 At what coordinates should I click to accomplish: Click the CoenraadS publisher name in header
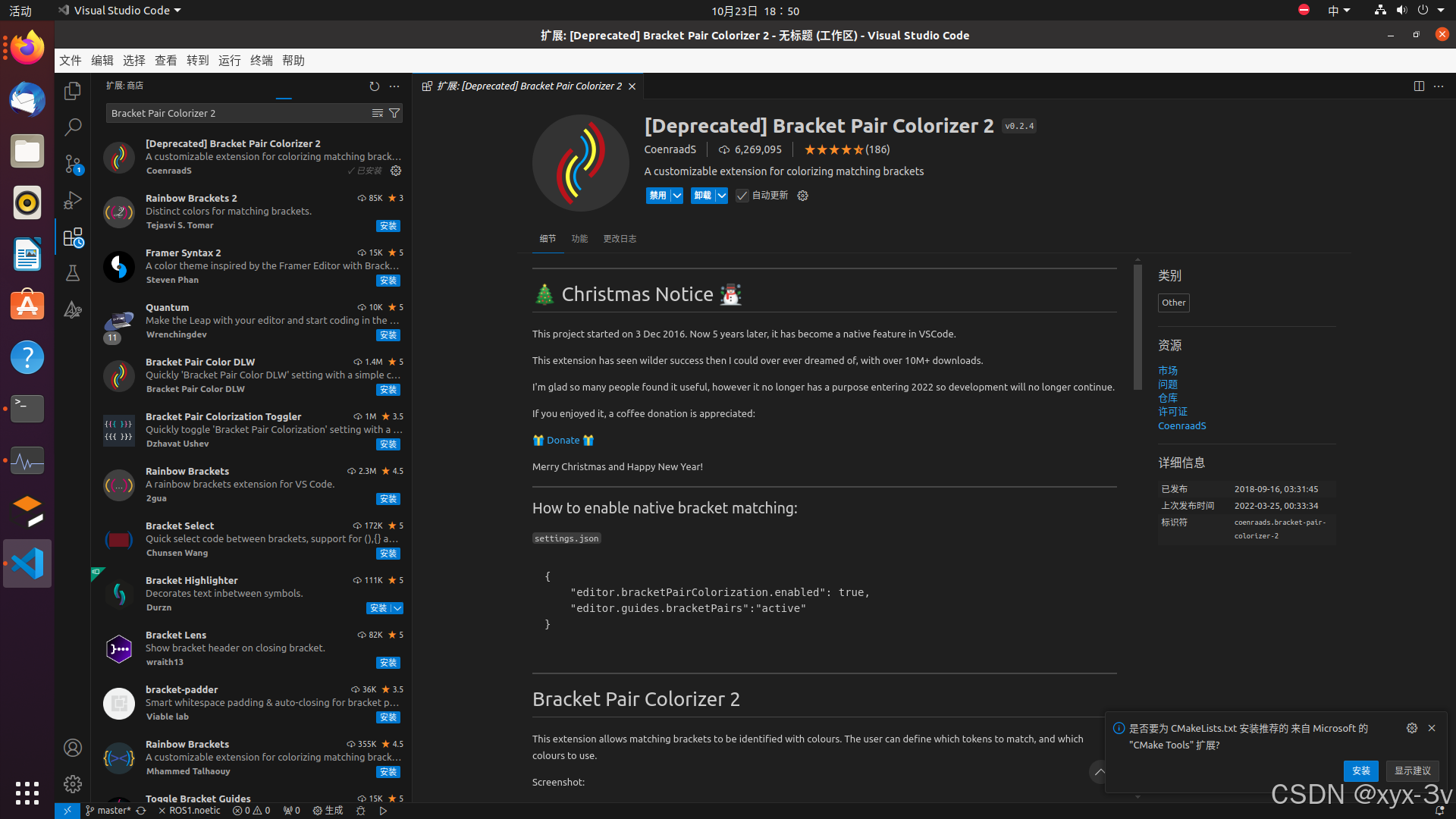(x=670, y=149)
